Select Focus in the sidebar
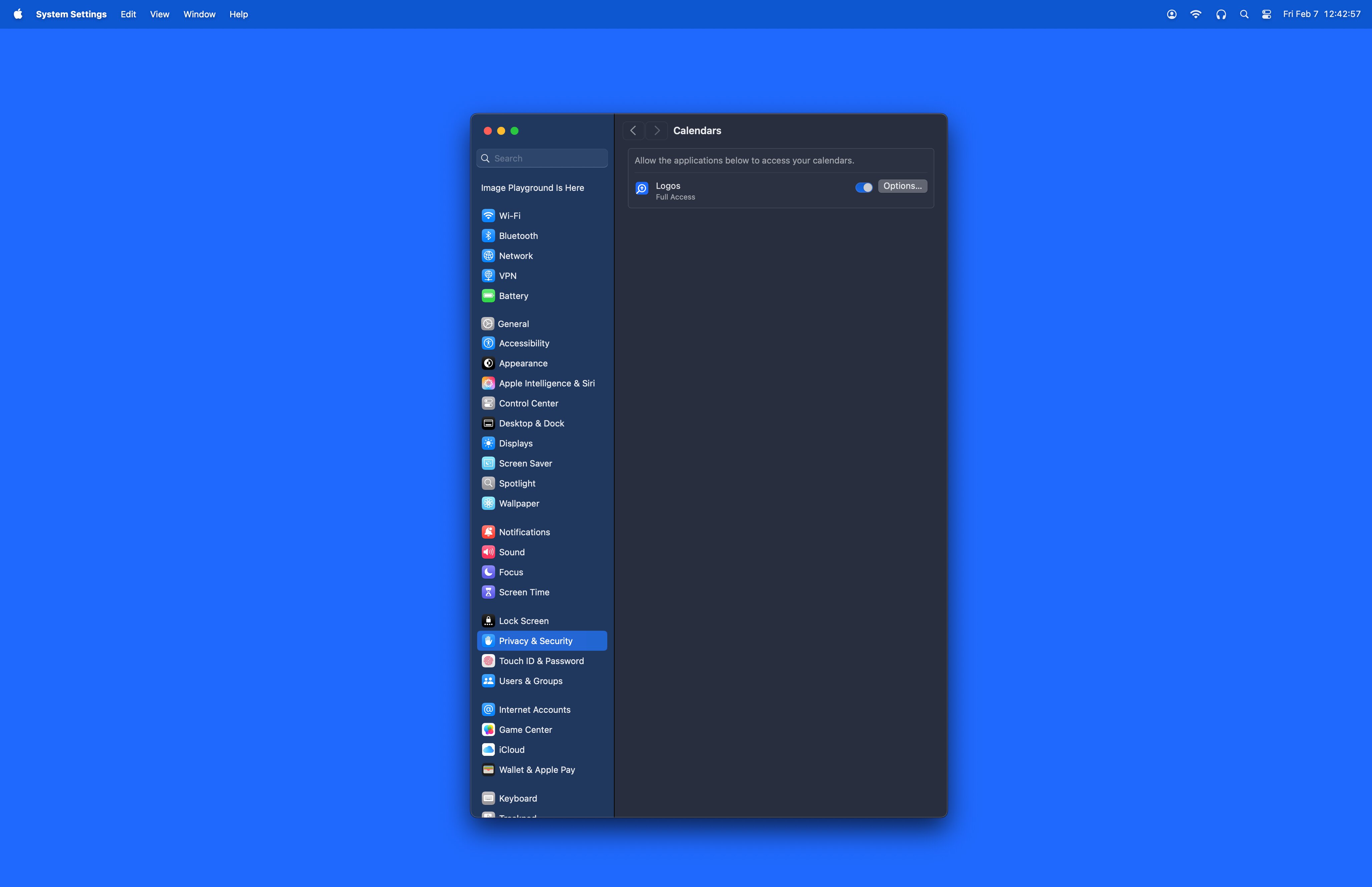Screen dimensions: 1372x887 [542, 572]
